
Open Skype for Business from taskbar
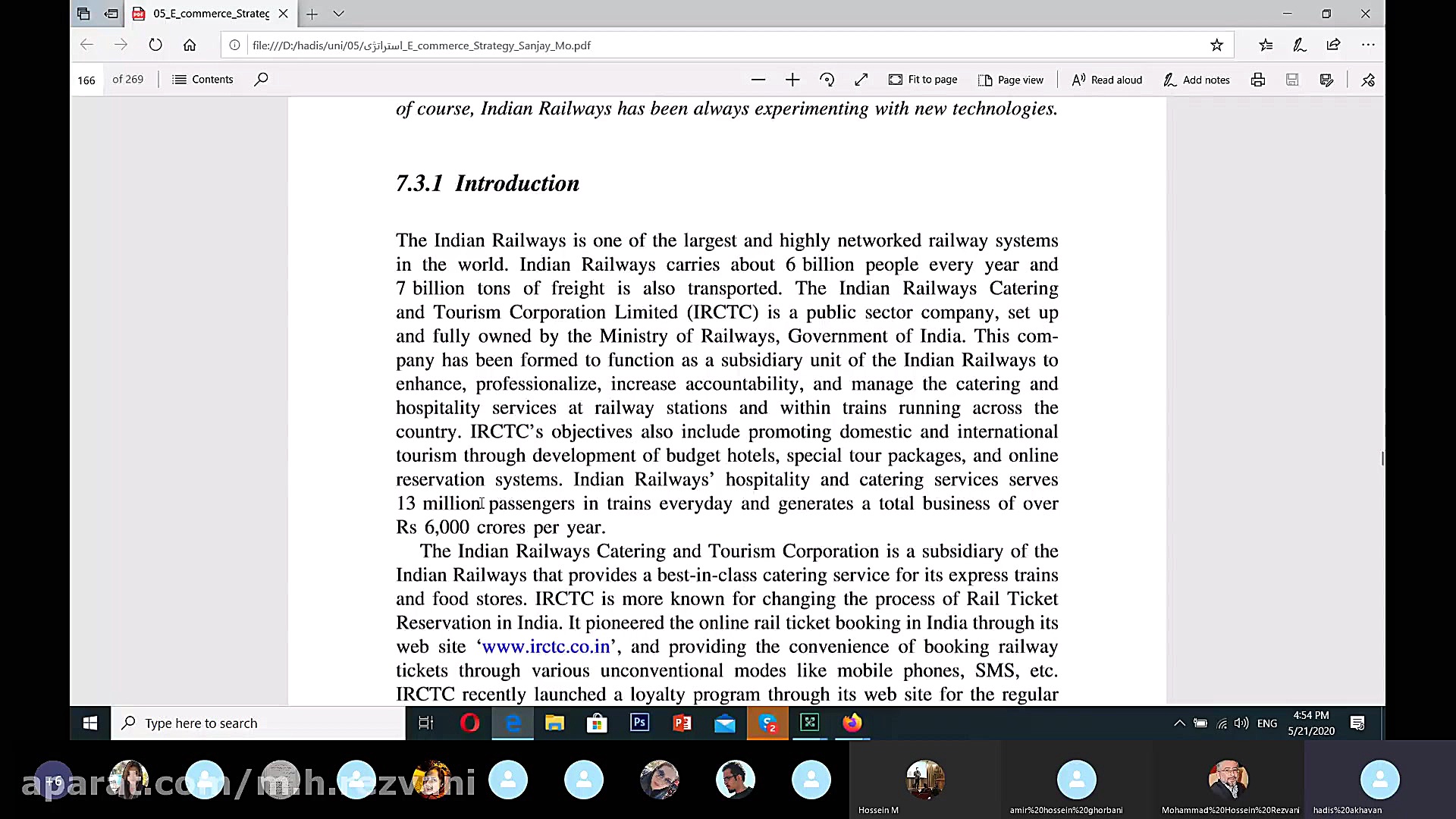768,723
